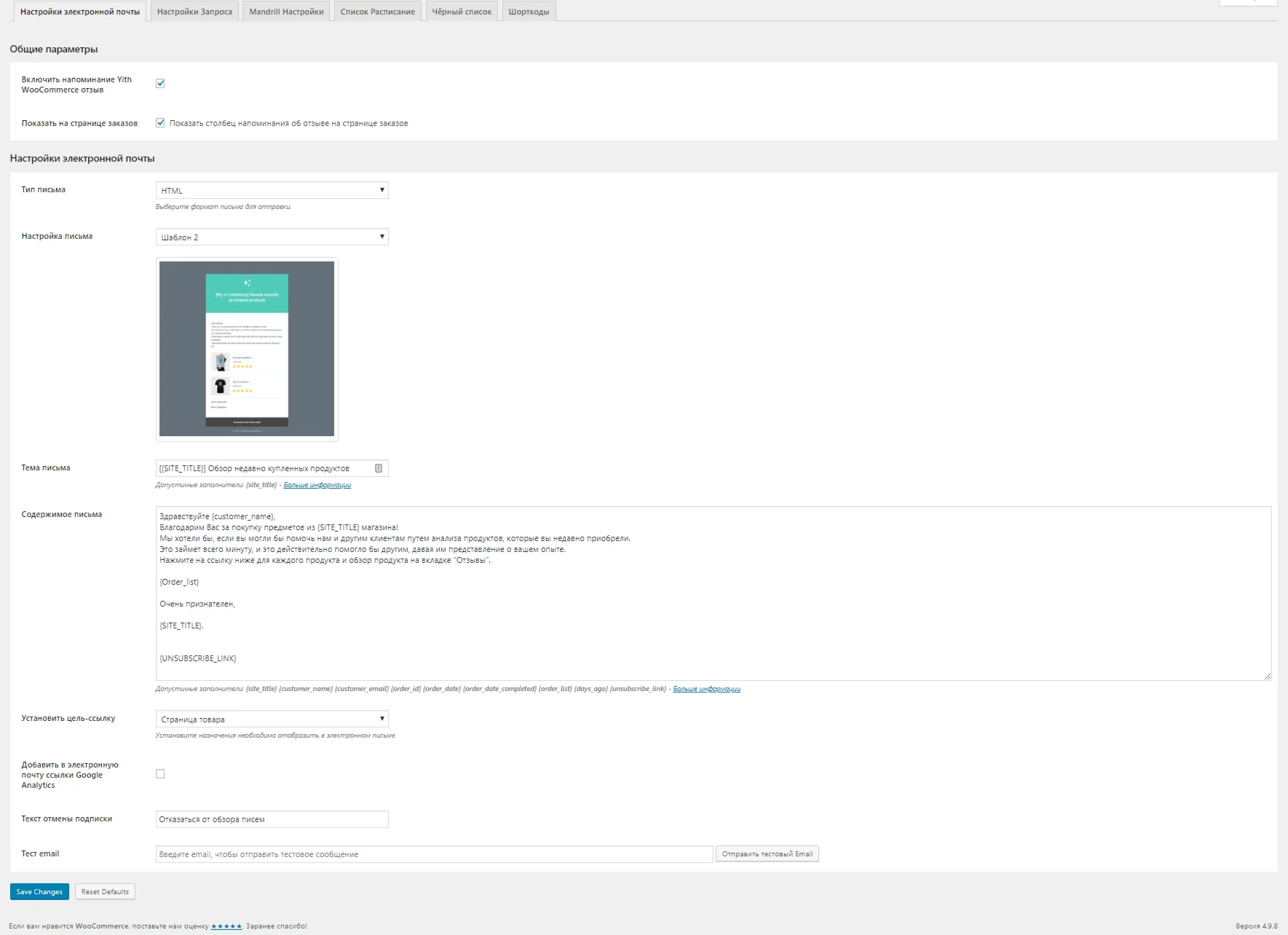Click the Версия 4.9.8 footer text

coord(1256,926)
